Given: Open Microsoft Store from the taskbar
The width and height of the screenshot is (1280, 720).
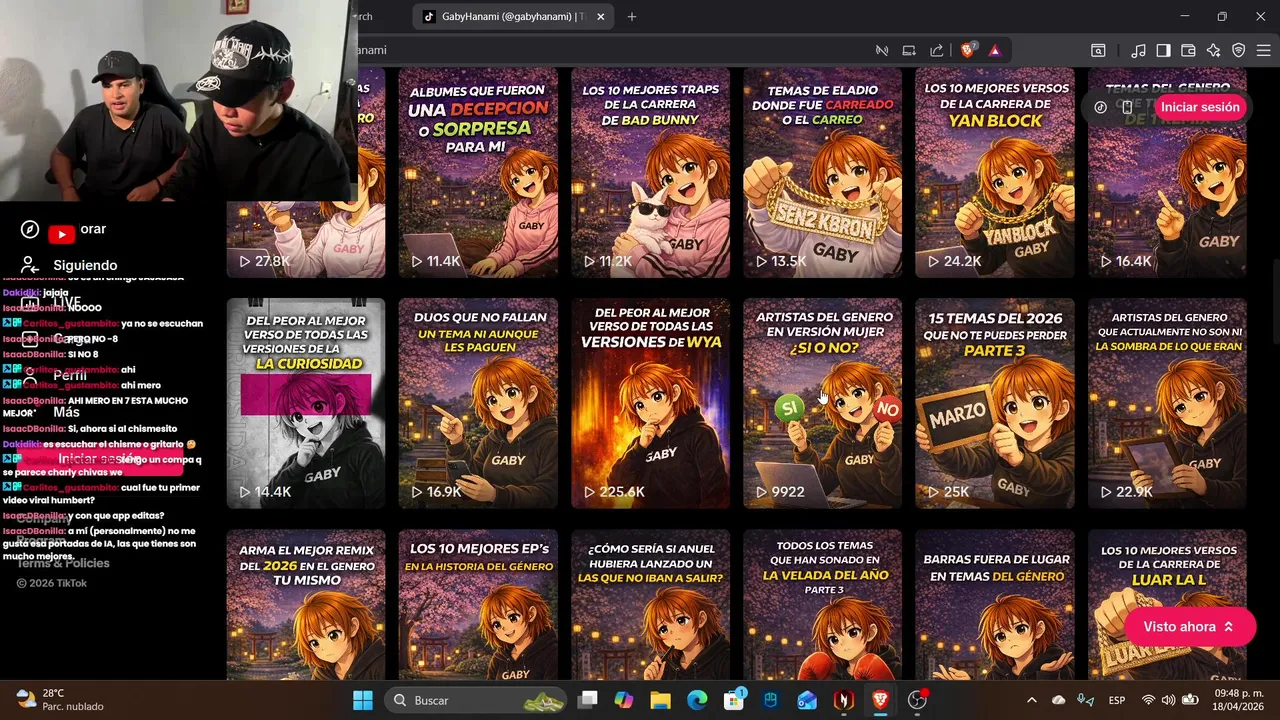Looking at the screenshot, I should tap(734, 700).
